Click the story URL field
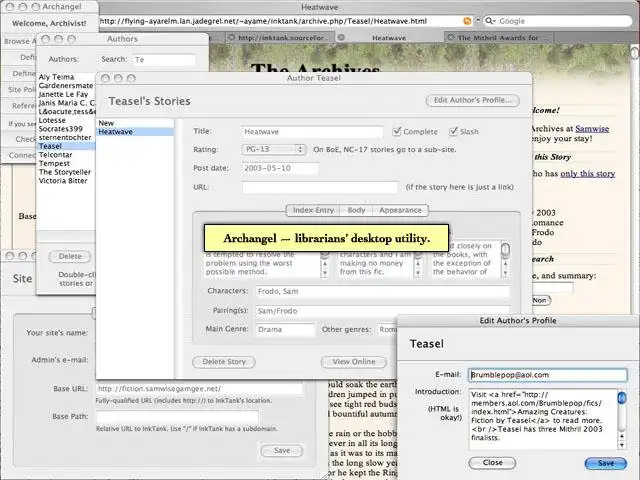Screen dimensions: 640x480 320,187
